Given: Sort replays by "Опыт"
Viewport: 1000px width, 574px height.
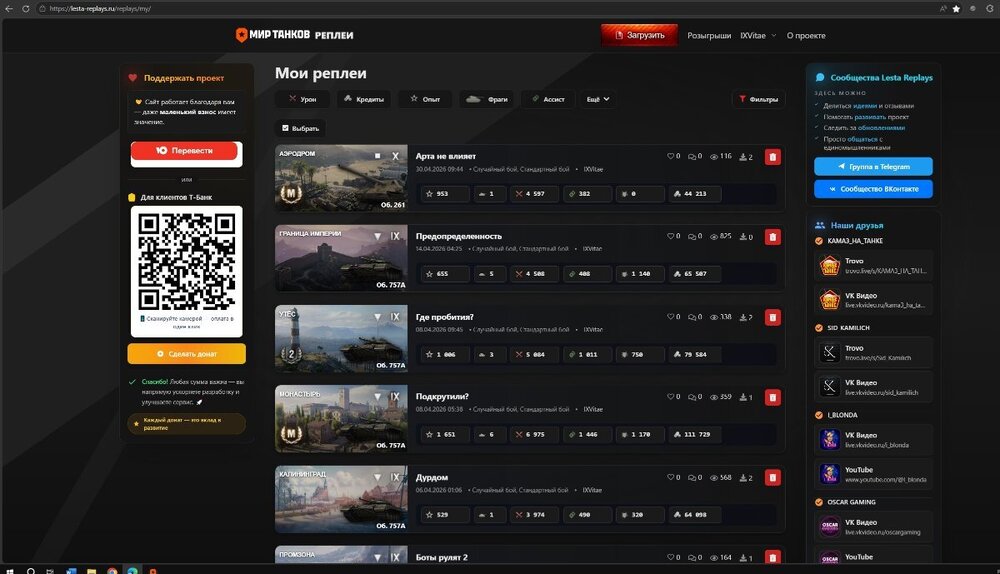Looking at the screenshot, I should tap(425, 99).
